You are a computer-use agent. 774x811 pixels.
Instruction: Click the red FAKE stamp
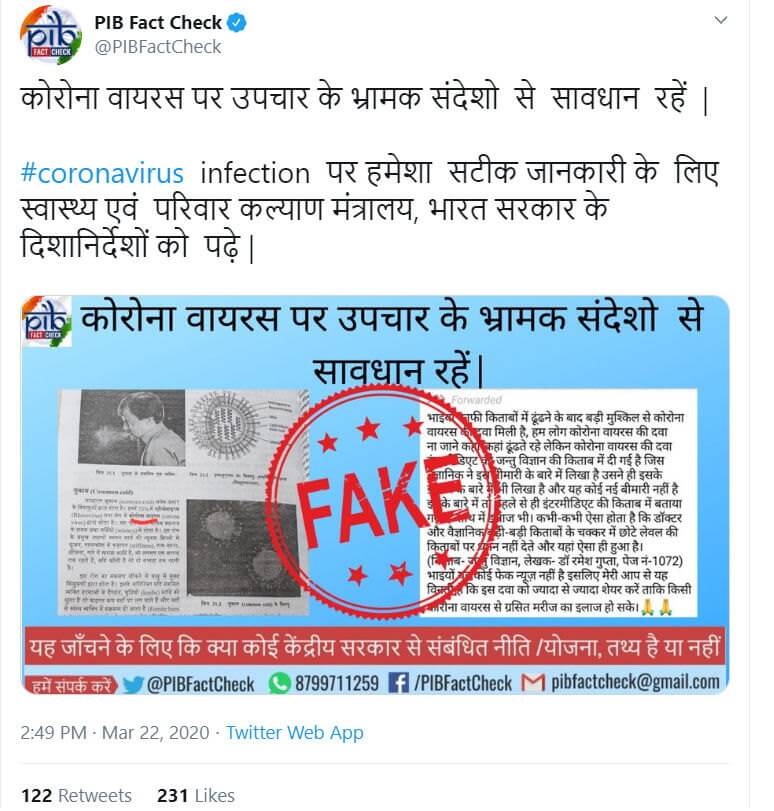click(374, 500)
